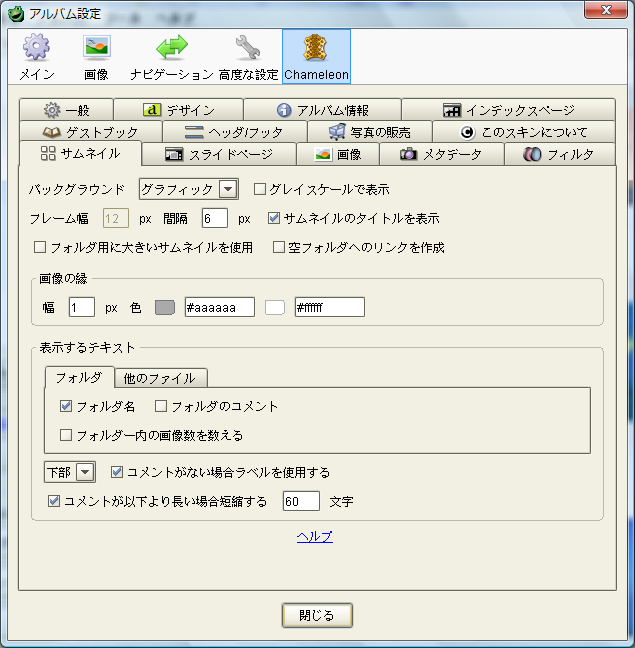
Task: Open the 画像 picture icon section
Action: tap(96, 57)
